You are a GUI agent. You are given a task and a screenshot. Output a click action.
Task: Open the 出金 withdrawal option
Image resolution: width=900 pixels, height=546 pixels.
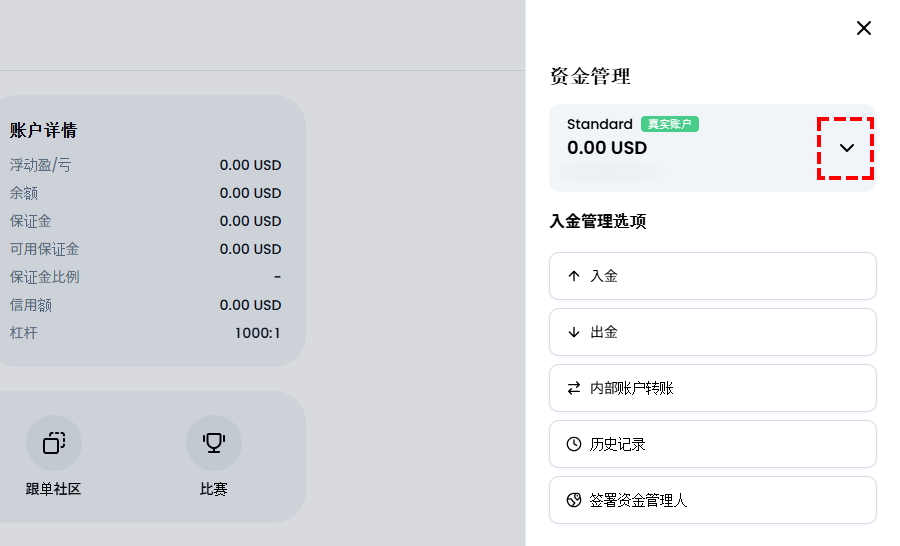712,332
